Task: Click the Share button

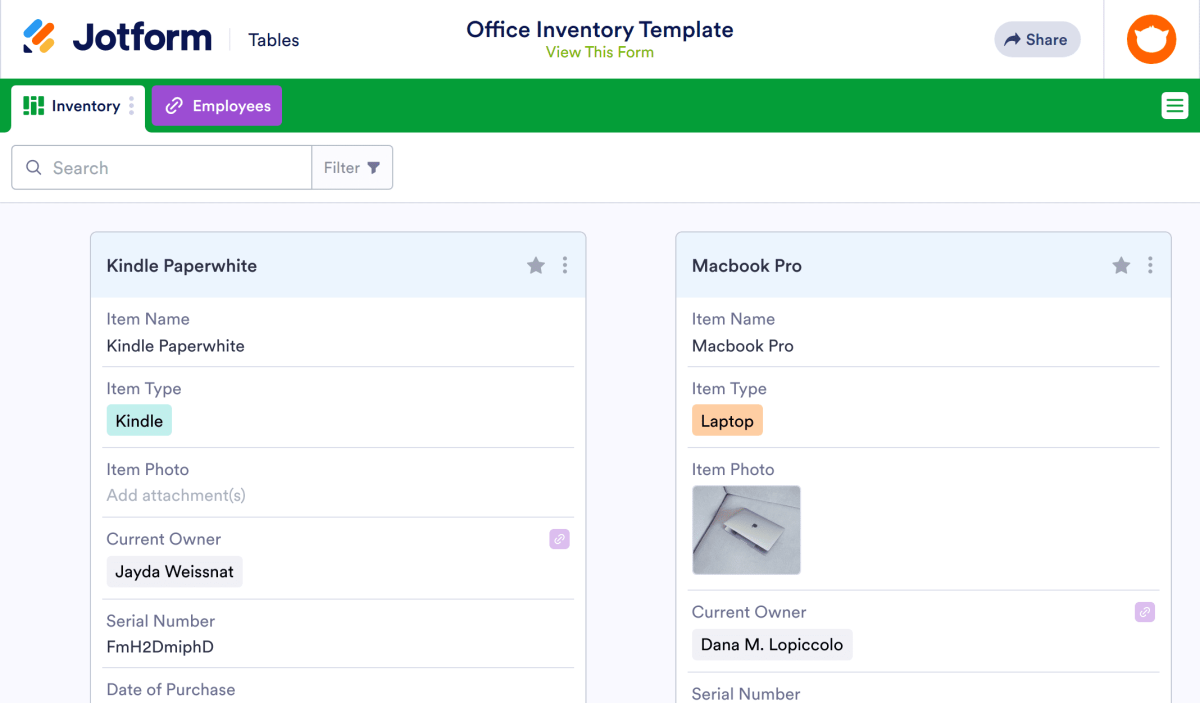Action: (x=1037, y=39)
